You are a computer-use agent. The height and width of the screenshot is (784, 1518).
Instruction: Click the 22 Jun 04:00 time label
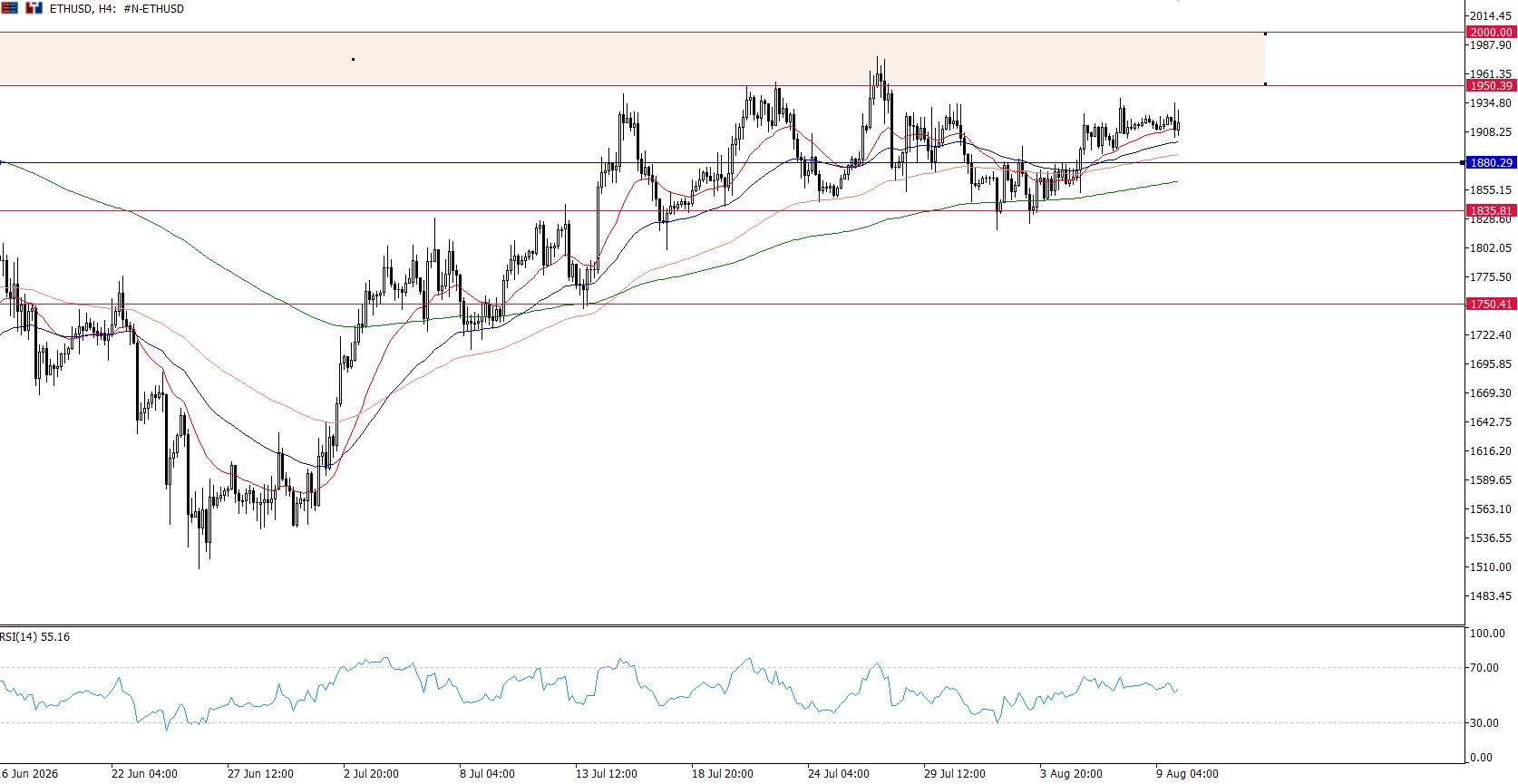coord(144,774)
